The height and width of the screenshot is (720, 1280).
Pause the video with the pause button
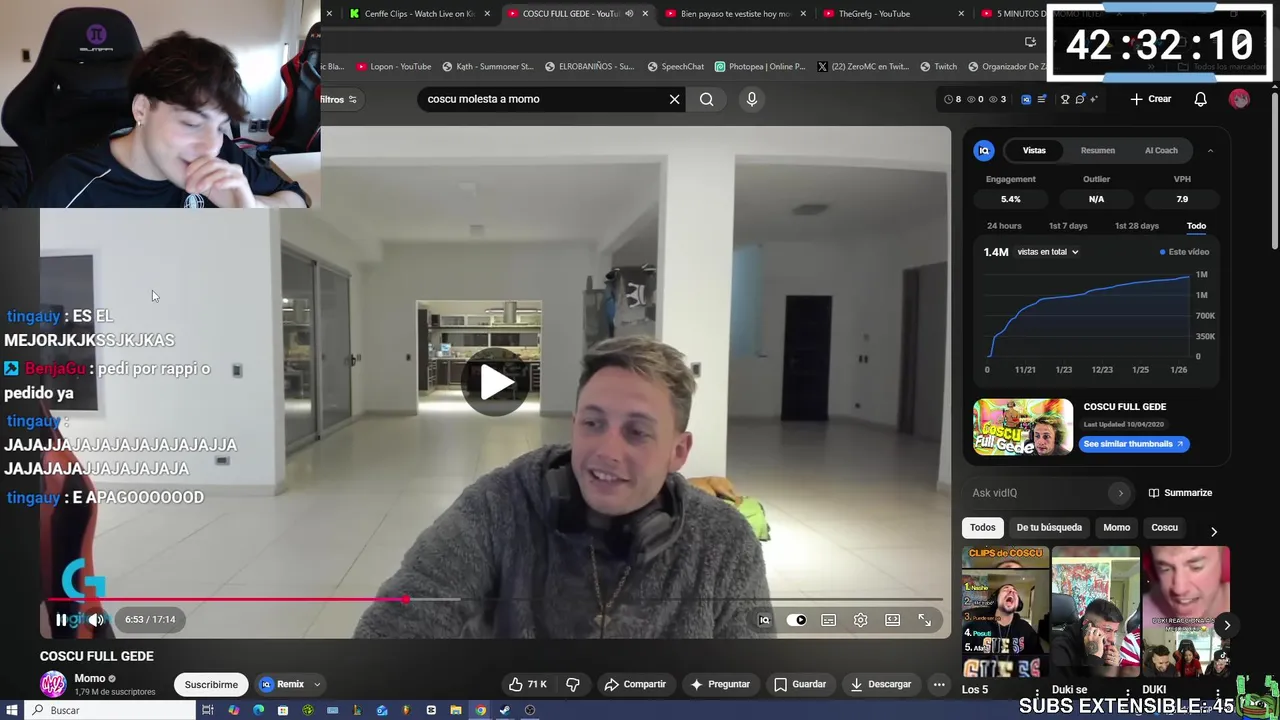tap(61, 620)
